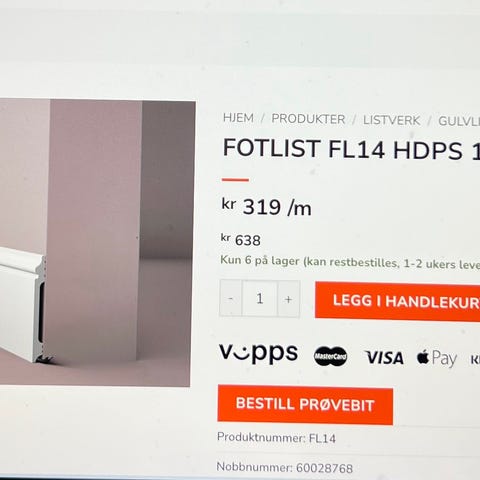This screenshot has width=480, height=480.
Task: Open the Produkter breadcrumb link
Action: click(308, 119)
